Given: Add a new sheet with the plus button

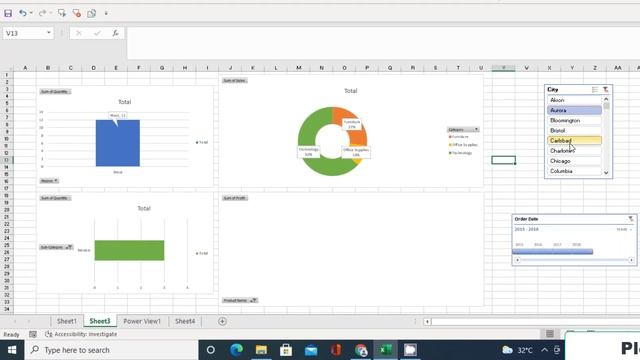Looking at the screenshot, I should click(222, 322).
